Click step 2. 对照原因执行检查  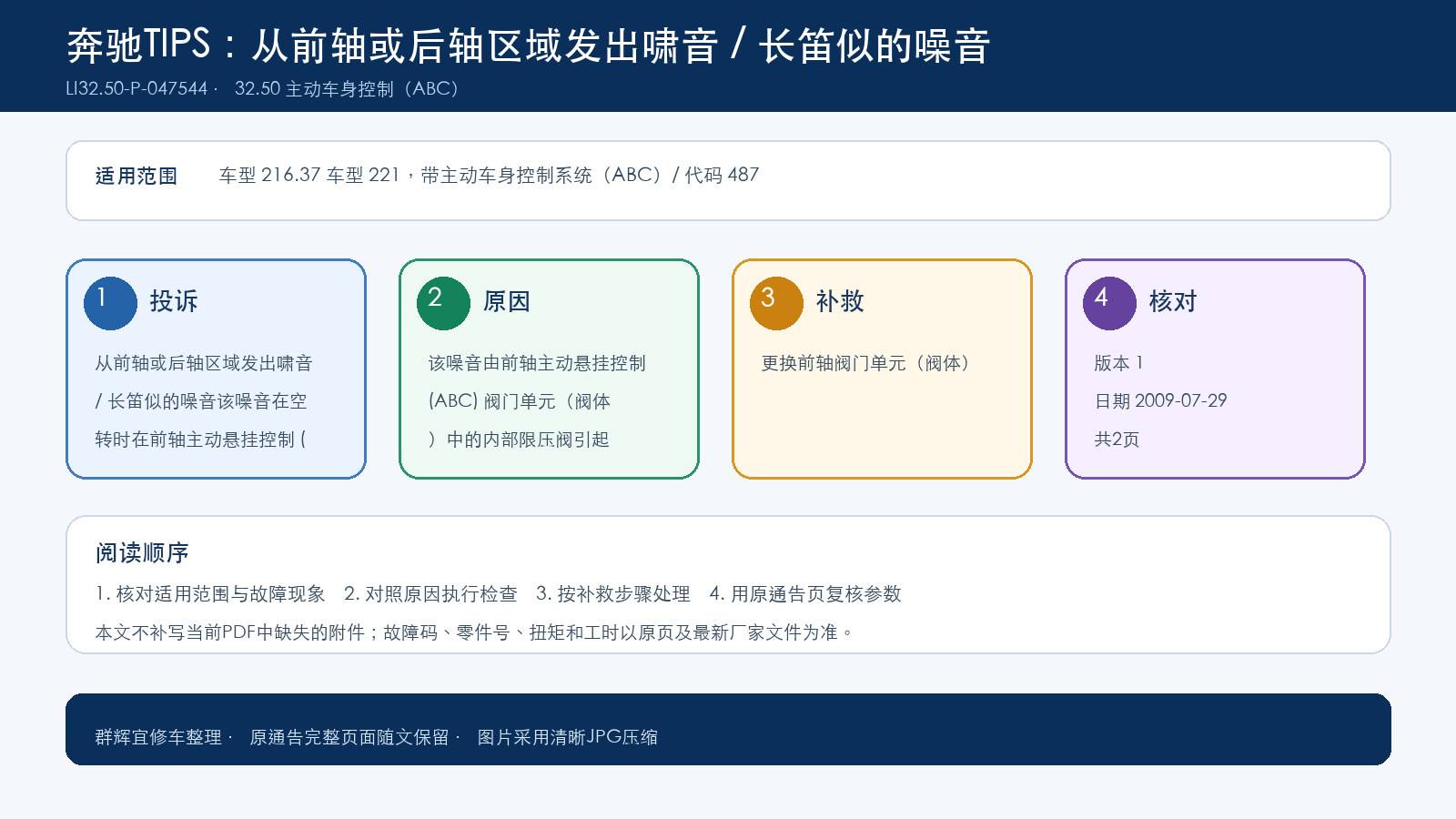(x=430, y=594)
